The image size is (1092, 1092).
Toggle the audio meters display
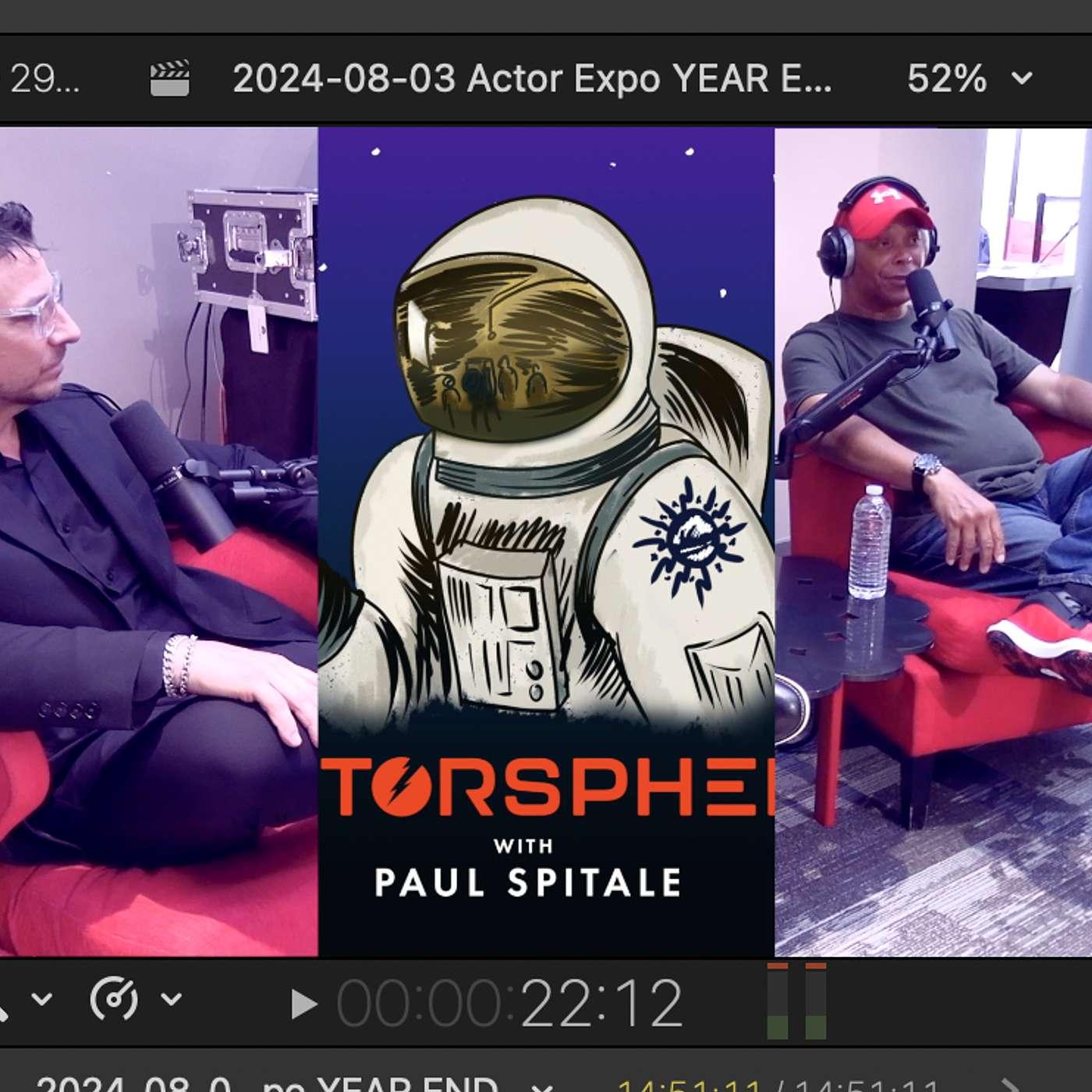[796, 1001]
